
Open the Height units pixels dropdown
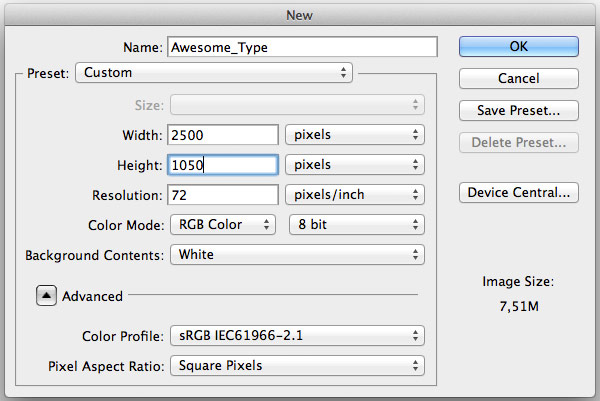coord(355,165)
